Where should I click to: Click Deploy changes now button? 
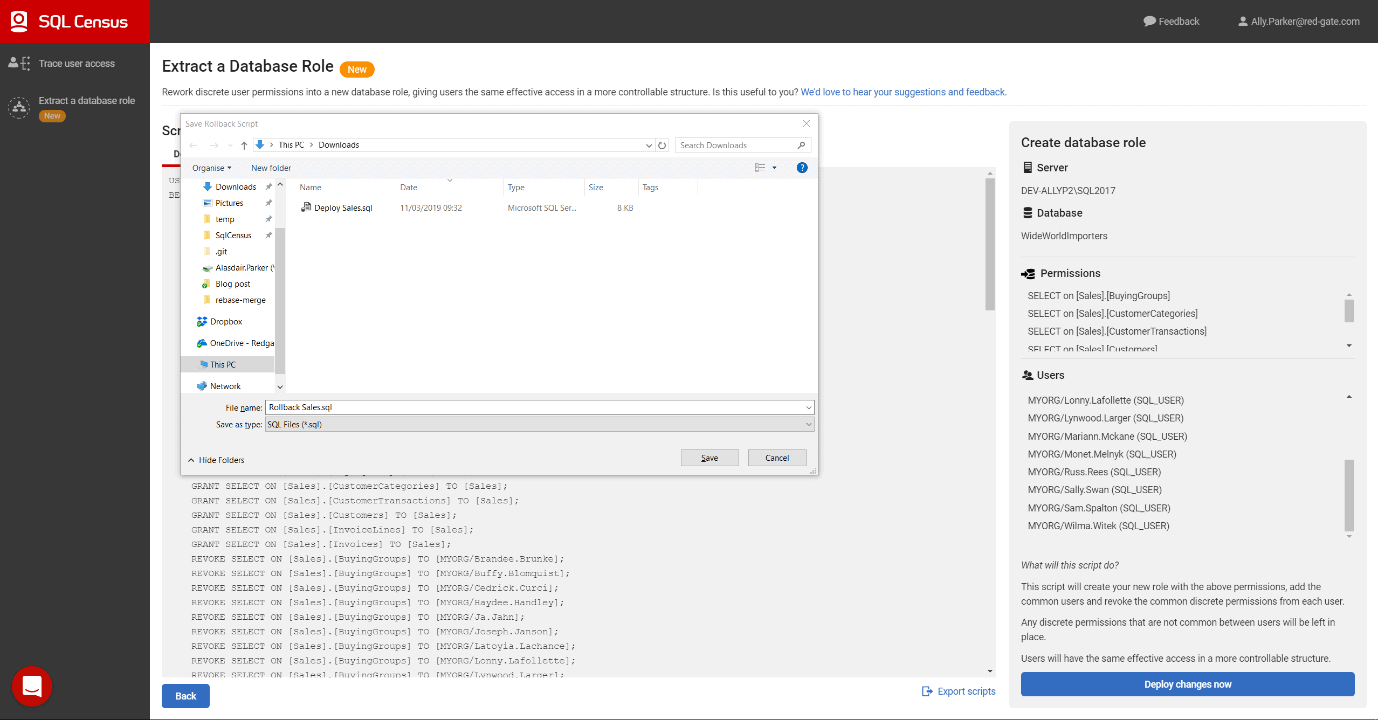tap(1188, 684)
